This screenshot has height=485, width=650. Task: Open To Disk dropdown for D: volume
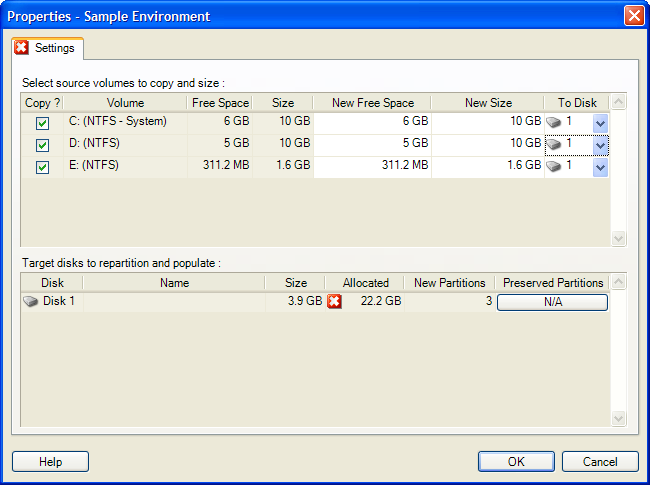600,145
